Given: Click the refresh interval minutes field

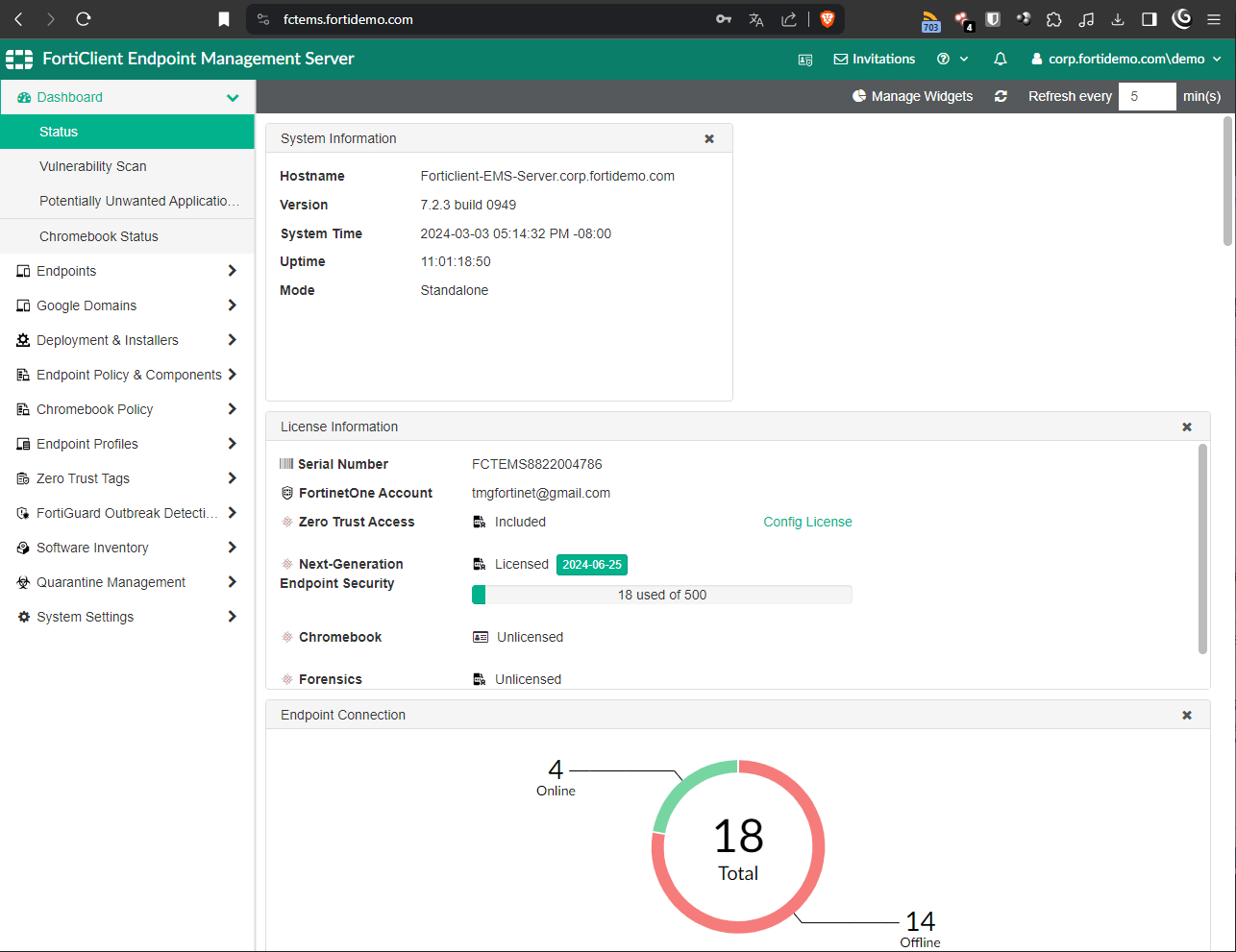Looking at the screenshot, I should [1147, 96].
